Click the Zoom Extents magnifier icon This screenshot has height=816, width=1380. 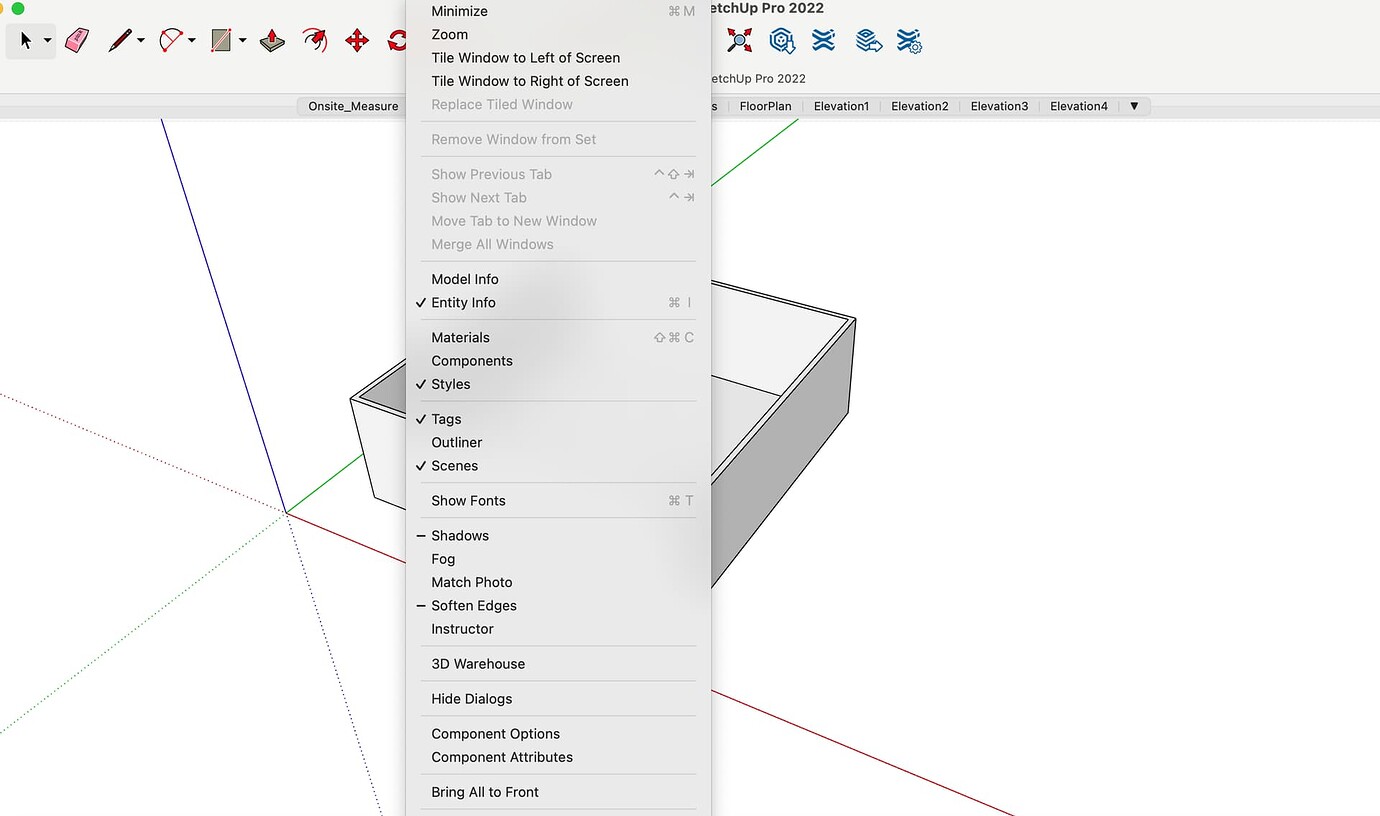point(739,40)
